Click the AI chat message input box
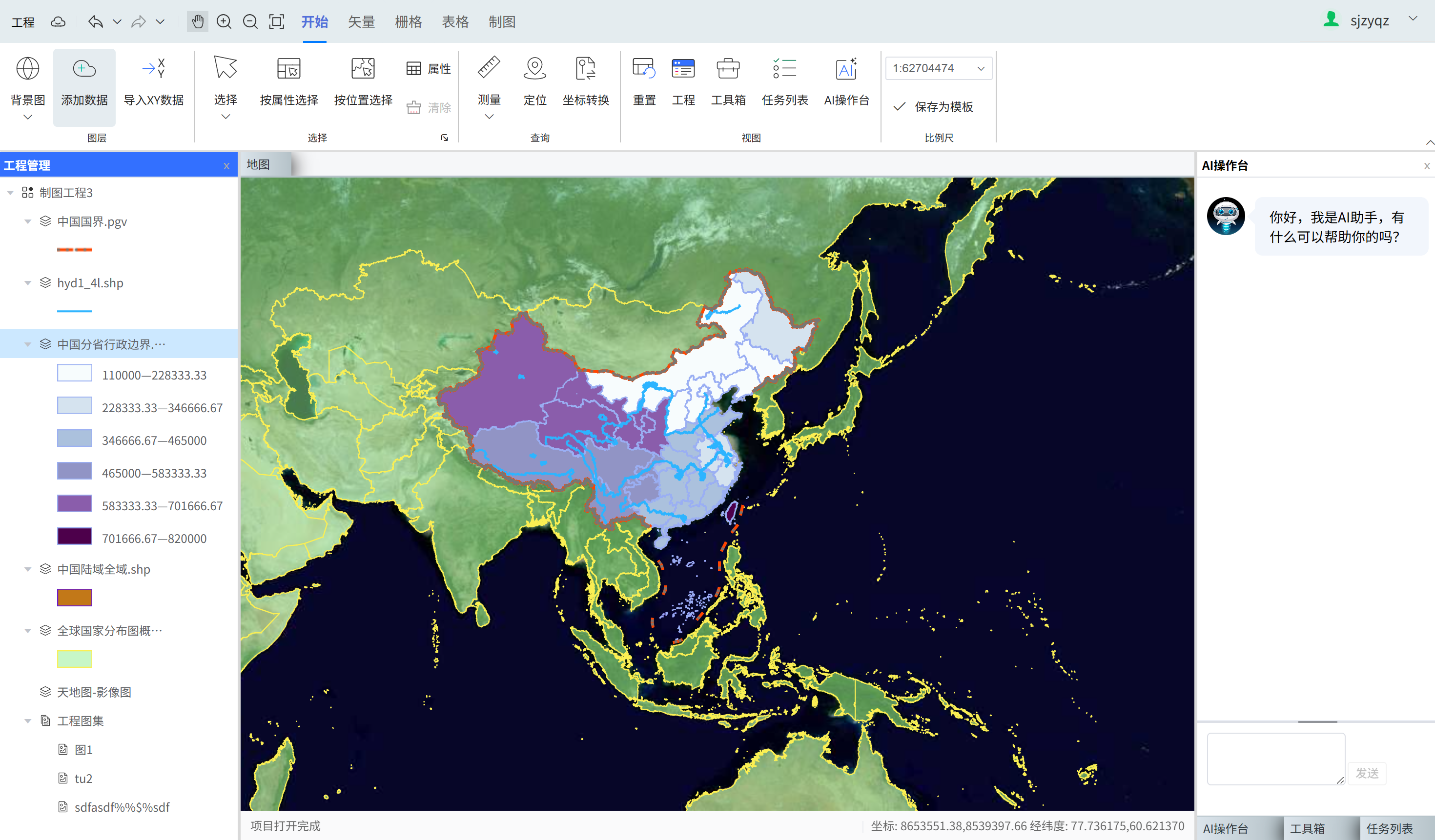This screenshot has width=1435, height=840. tap(1275, 758)
